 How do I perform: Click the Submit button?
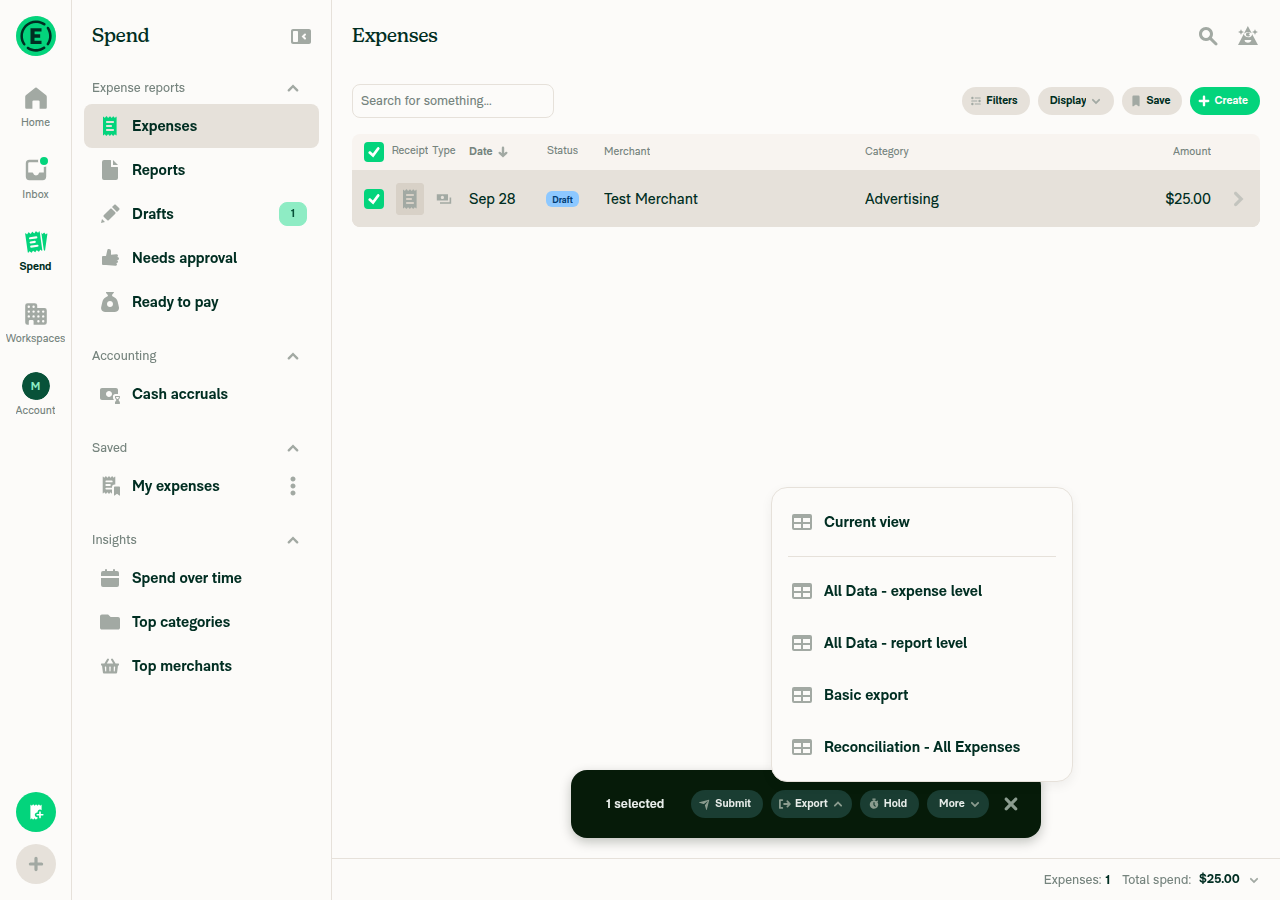click(x=727, y=804)
